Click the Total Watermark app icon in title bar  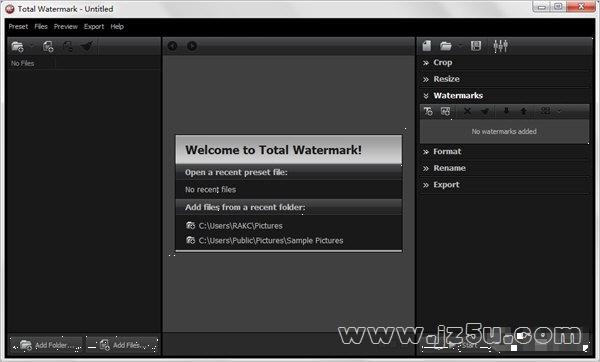click(10, 9)
